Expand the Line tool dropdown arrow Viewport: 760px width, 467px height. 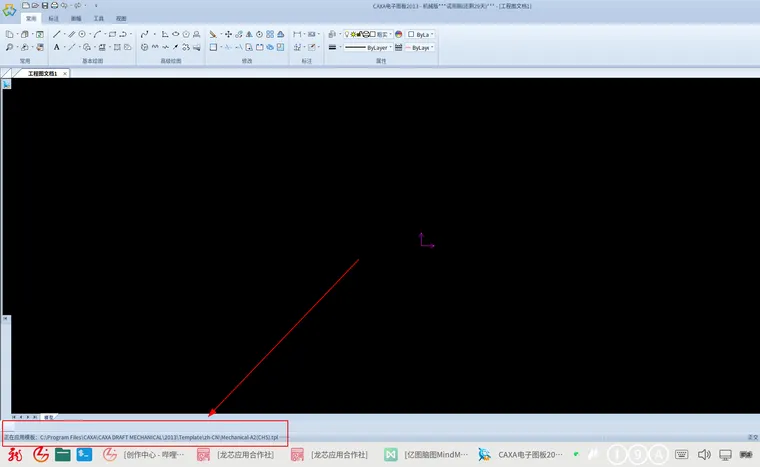pos(64,34)
